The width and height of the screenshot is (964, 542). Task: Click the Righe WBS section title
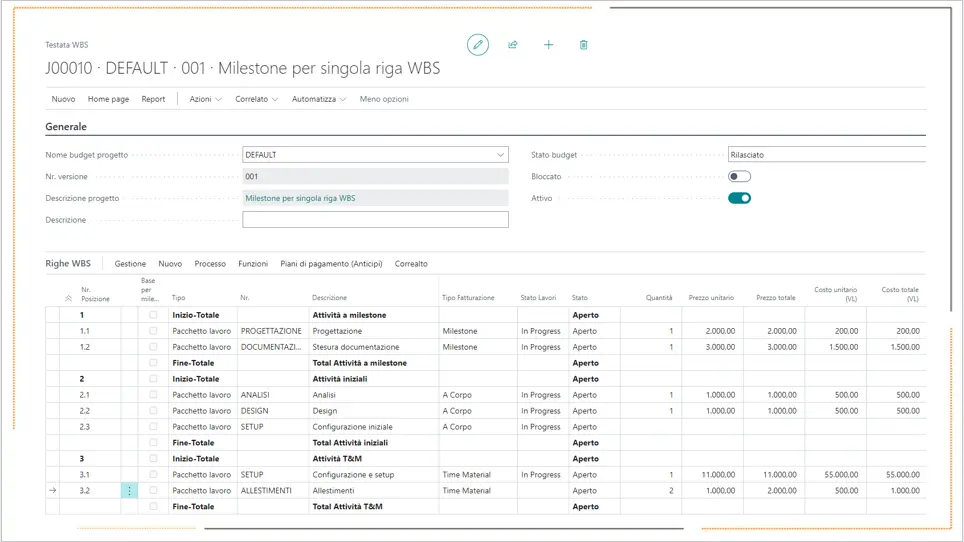point(68,263)
